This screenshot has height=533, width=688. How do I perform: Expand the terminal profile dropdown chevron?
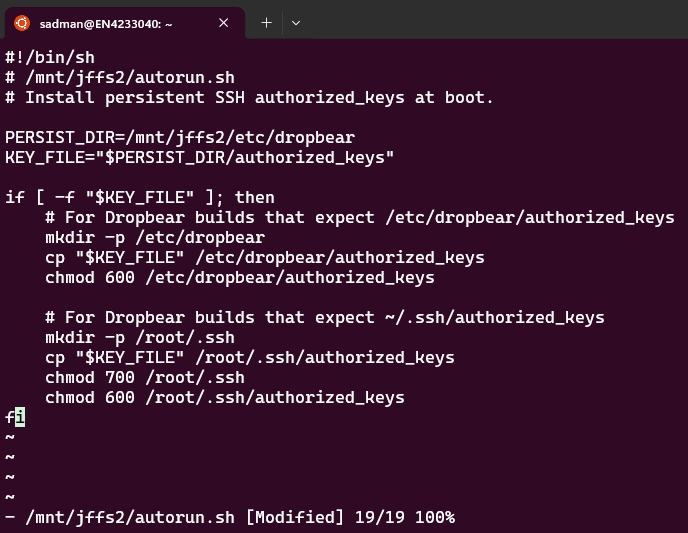point(296,22)
